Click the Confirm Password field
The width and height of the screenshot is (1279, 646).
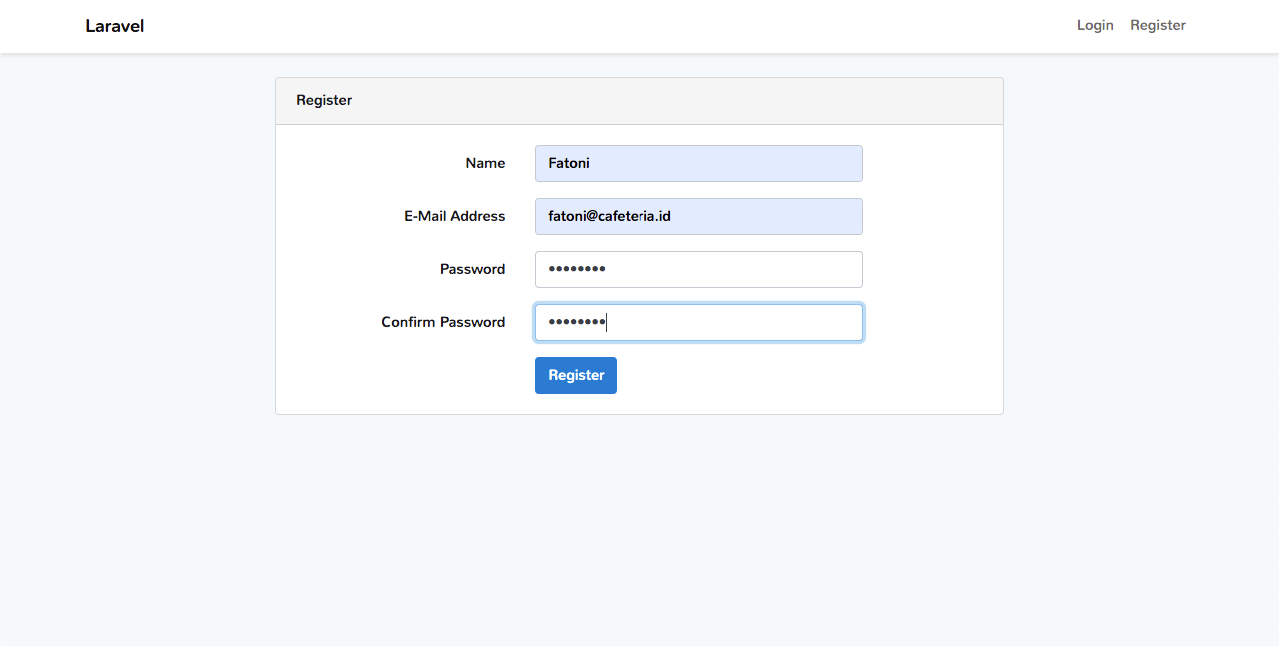[x=698, y=322]
